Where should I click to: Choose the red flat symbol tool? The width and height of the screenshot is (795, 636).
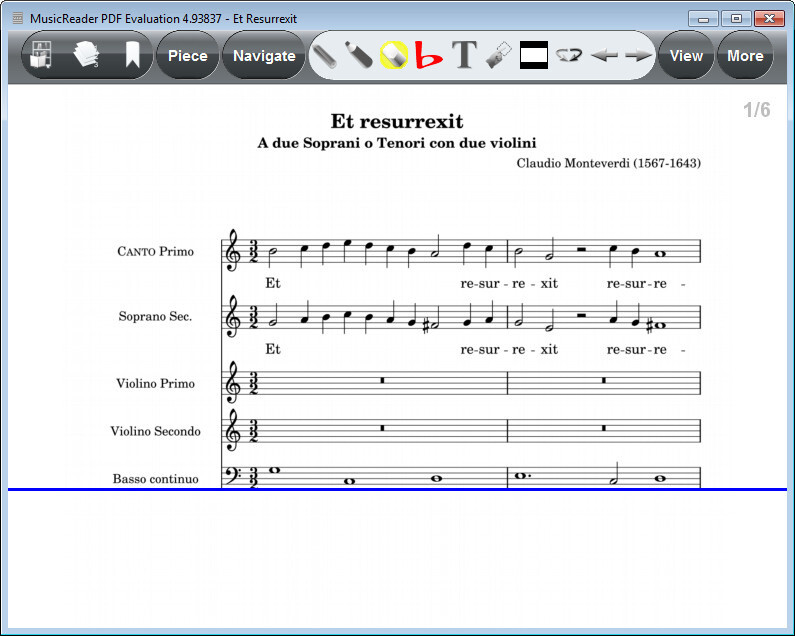pos(428,55)
